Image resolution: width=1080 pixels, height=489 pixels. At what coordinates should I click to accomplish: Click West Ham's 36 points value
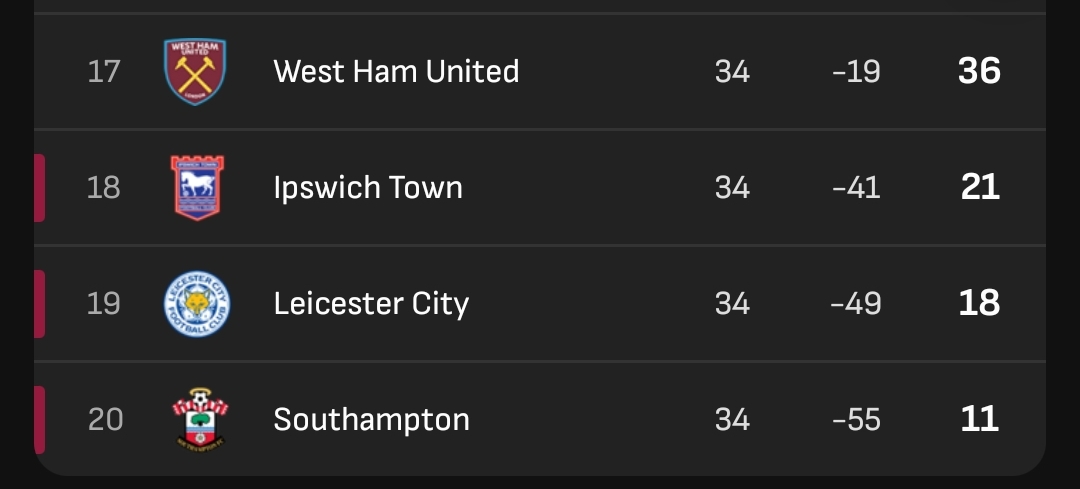pos(979,71)
